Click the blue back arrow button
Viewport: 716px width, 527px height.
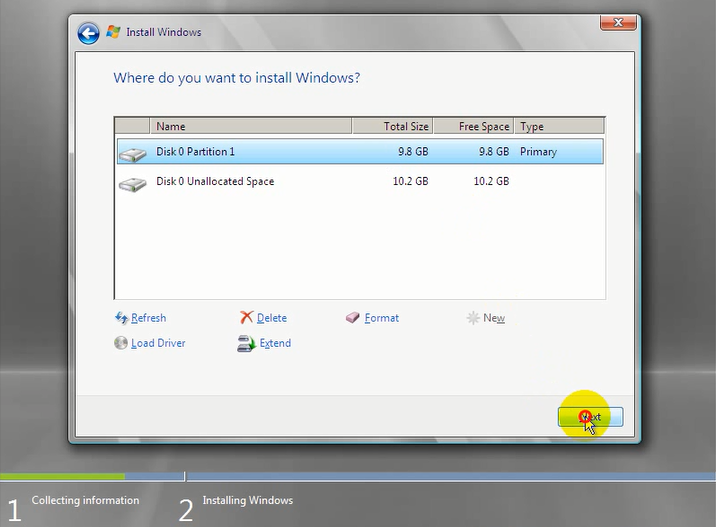pos(88,33)
